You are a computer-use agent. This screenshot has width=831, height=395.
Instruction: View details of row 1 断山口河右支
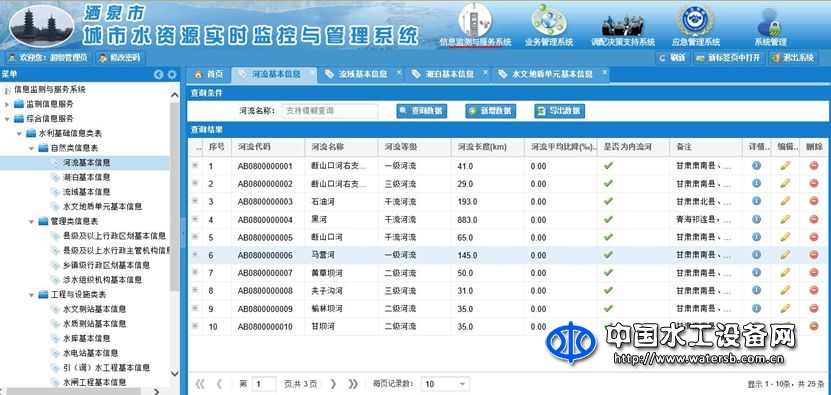pos(756,165)
